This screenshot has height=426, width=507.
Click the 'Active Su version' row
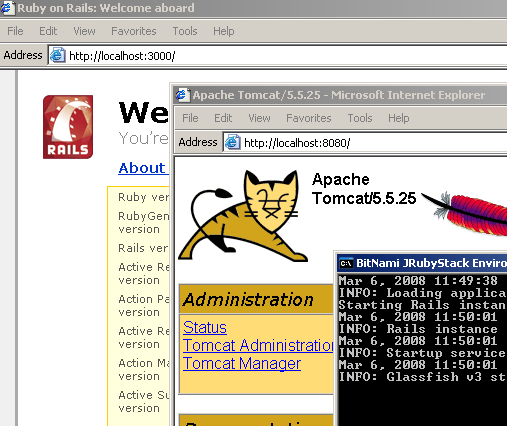tap(143, 401)
